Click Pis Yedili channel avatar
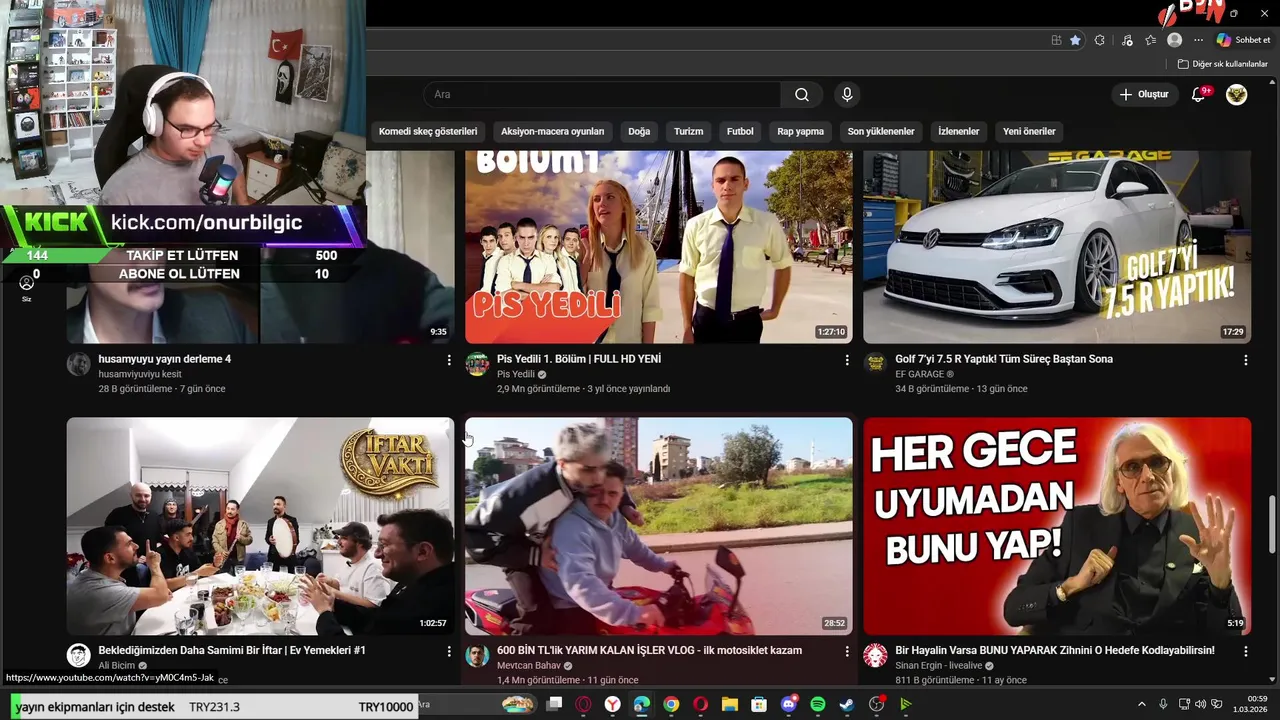 (x=478, y=364)
